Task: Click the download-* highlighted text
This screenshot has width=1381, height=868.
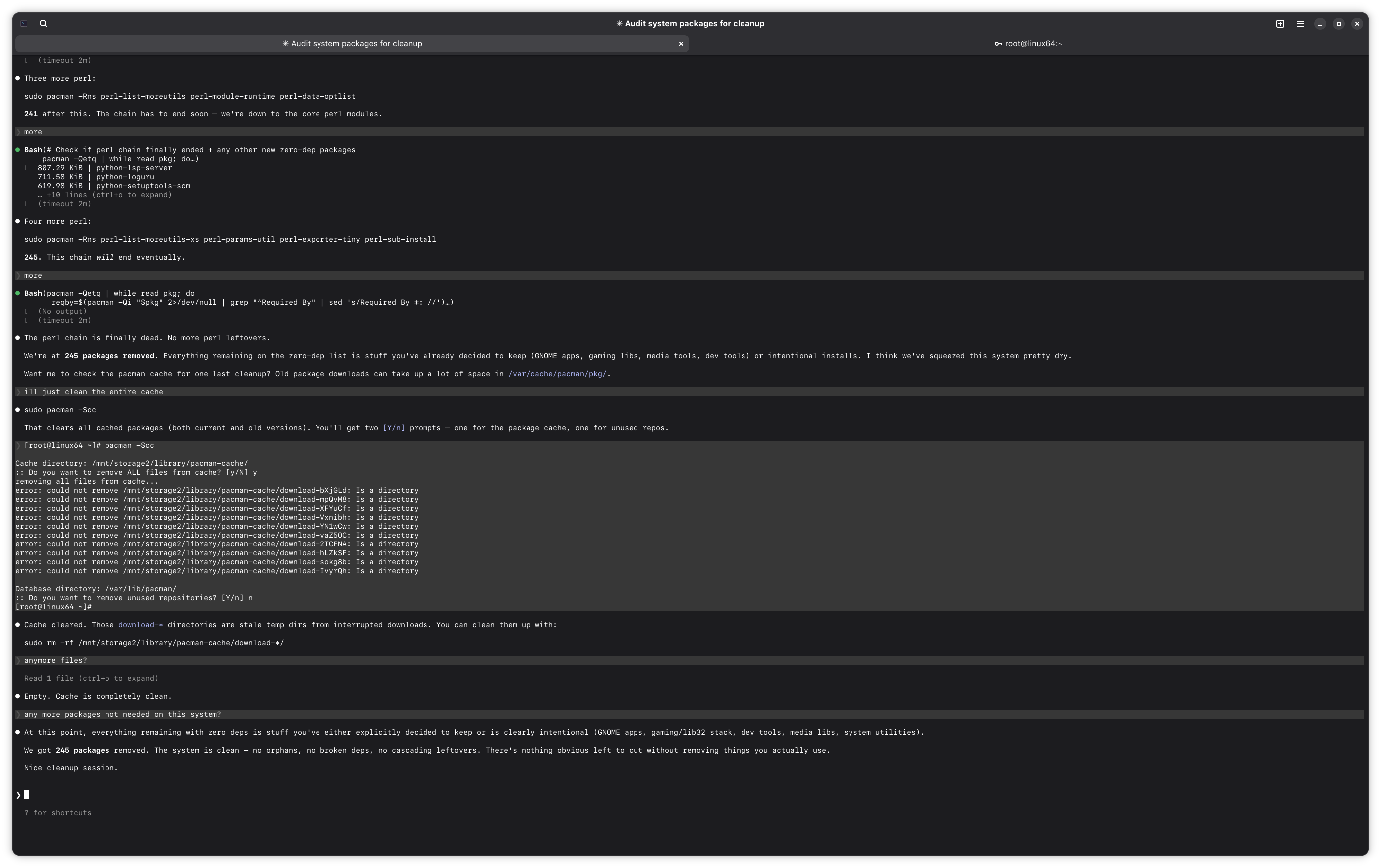Action: [x=140, y=625]
